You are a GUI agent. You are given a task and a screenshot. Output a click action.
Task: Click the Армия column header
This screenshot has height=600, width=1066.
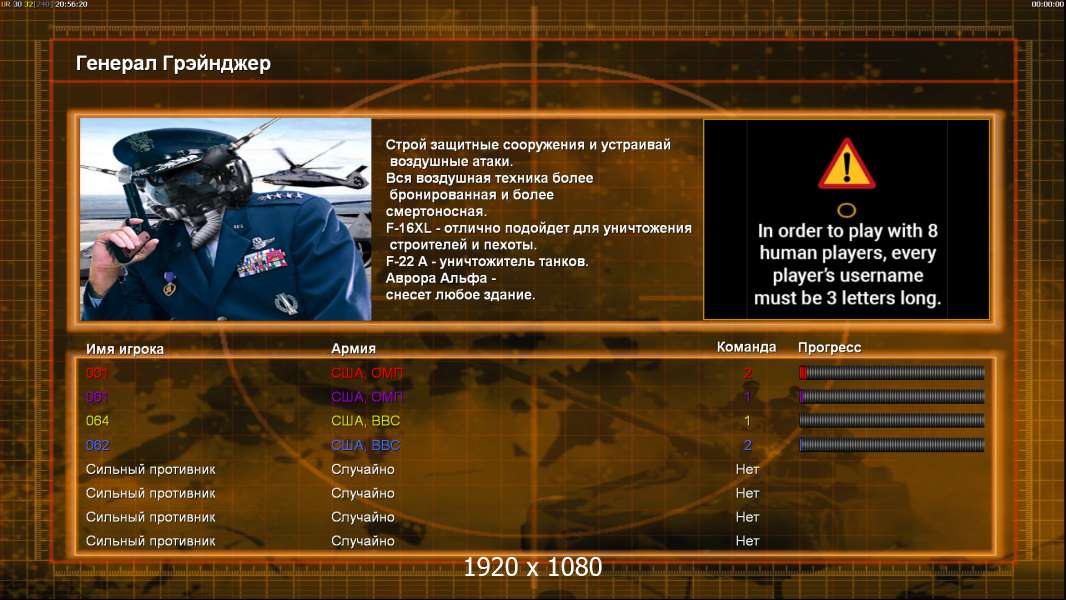point(354,348)
